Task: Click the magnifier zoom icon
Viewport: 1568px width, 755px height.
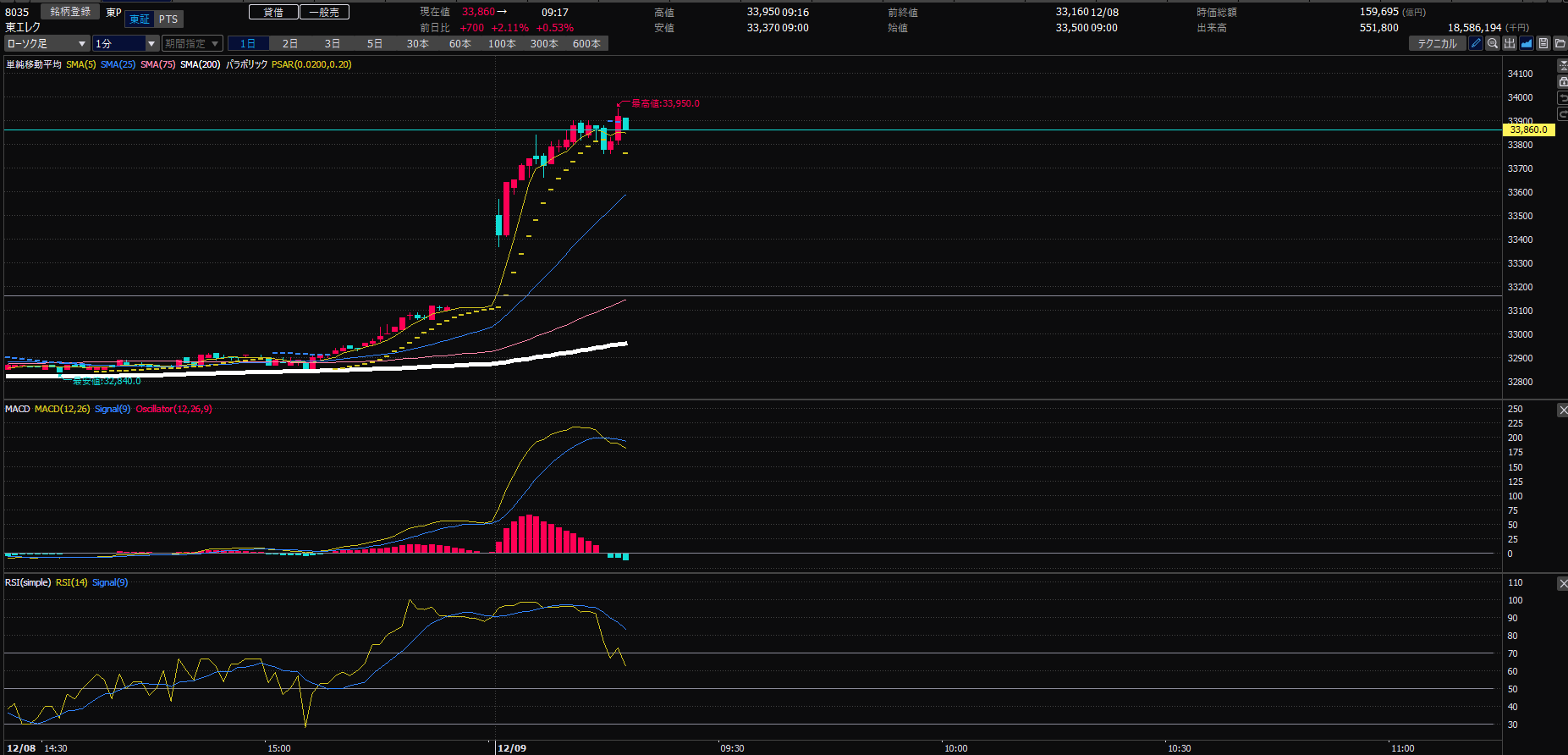Action: tap(1493, 43)
